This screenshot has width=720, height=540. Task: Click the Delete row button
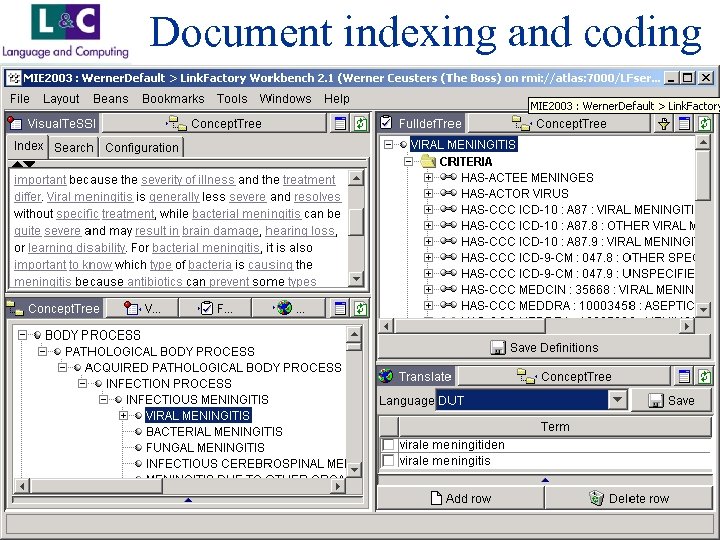(x=629, y=498)
